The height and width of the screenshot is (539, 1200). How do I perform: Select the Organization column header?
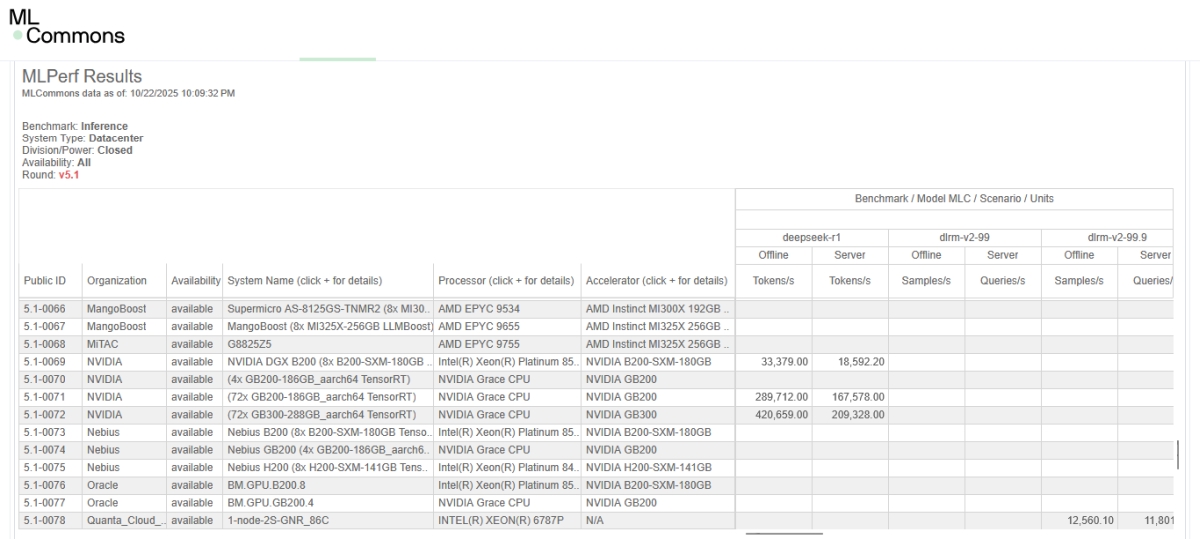116,281
